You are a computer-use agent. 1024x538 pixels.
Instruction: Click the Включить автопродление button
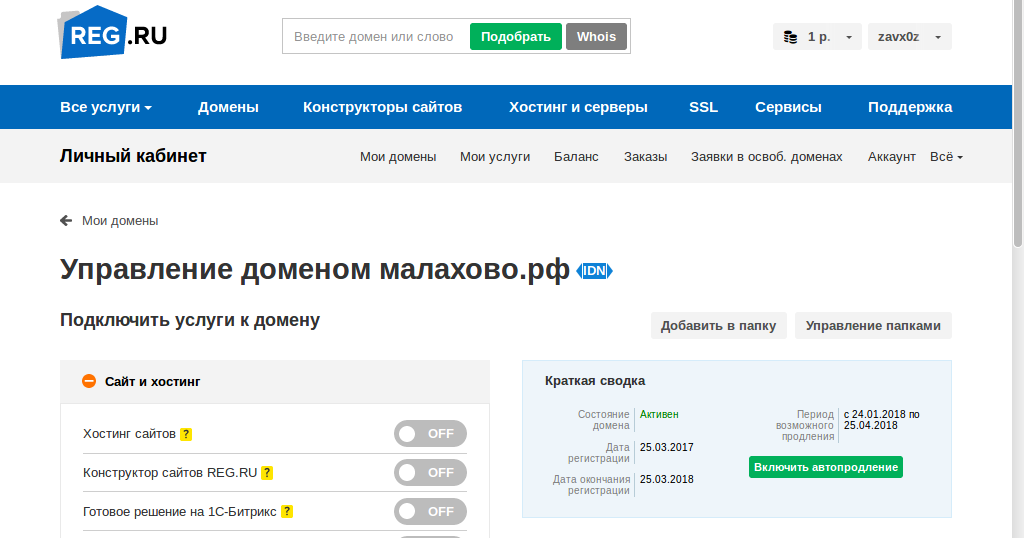826,467
